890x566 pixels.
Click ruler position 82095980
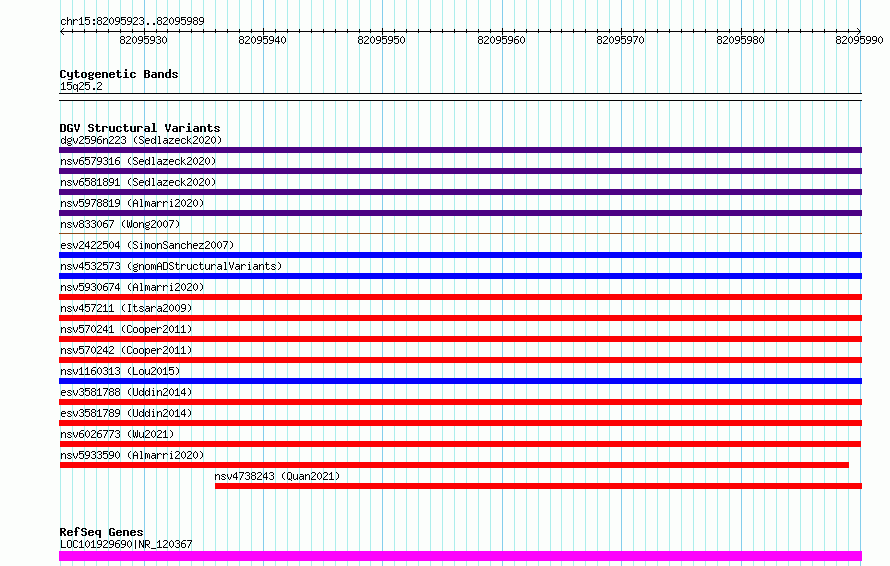pos(740,40)
